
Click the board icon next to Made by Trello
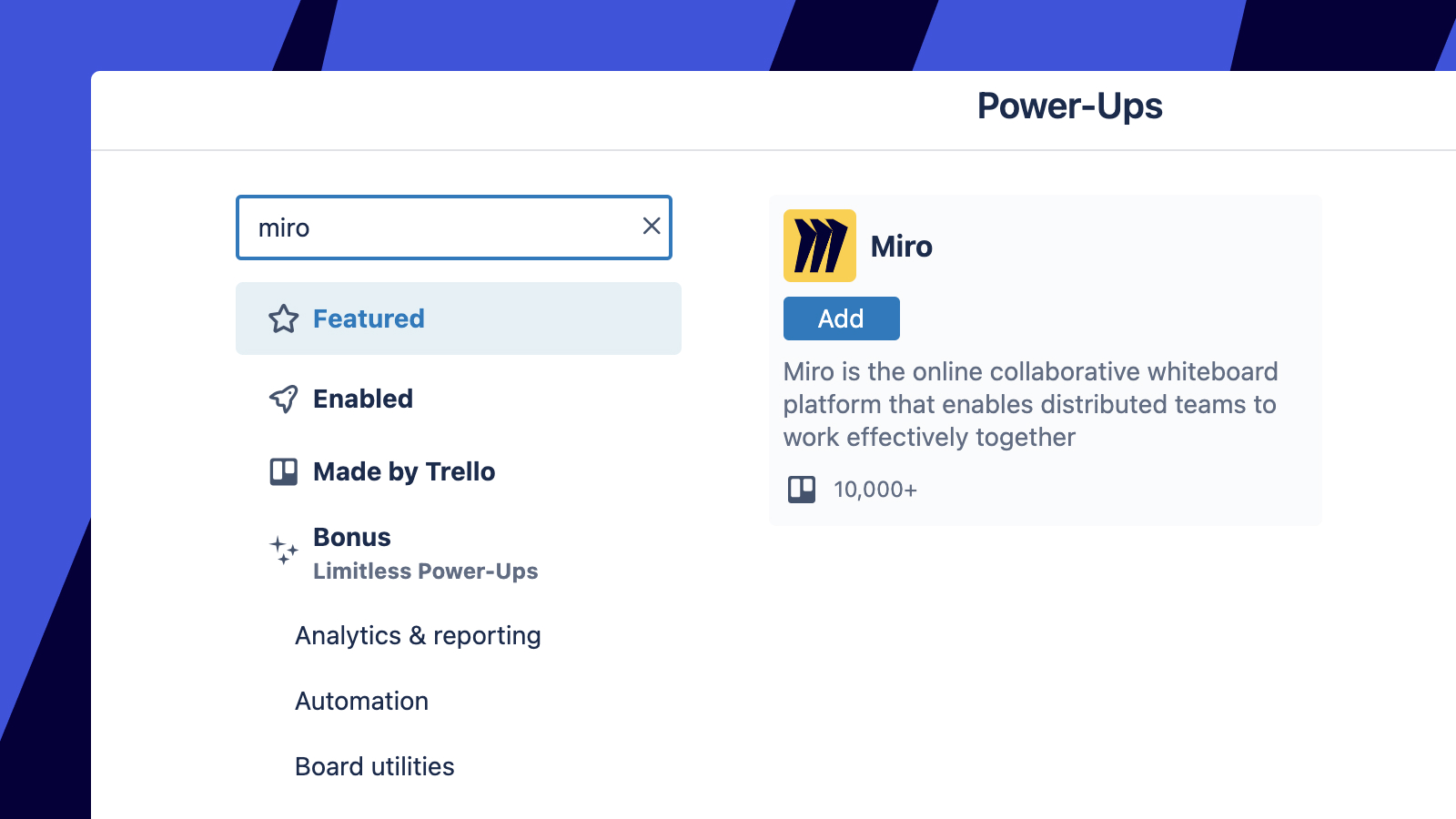[x=284, y=471]
